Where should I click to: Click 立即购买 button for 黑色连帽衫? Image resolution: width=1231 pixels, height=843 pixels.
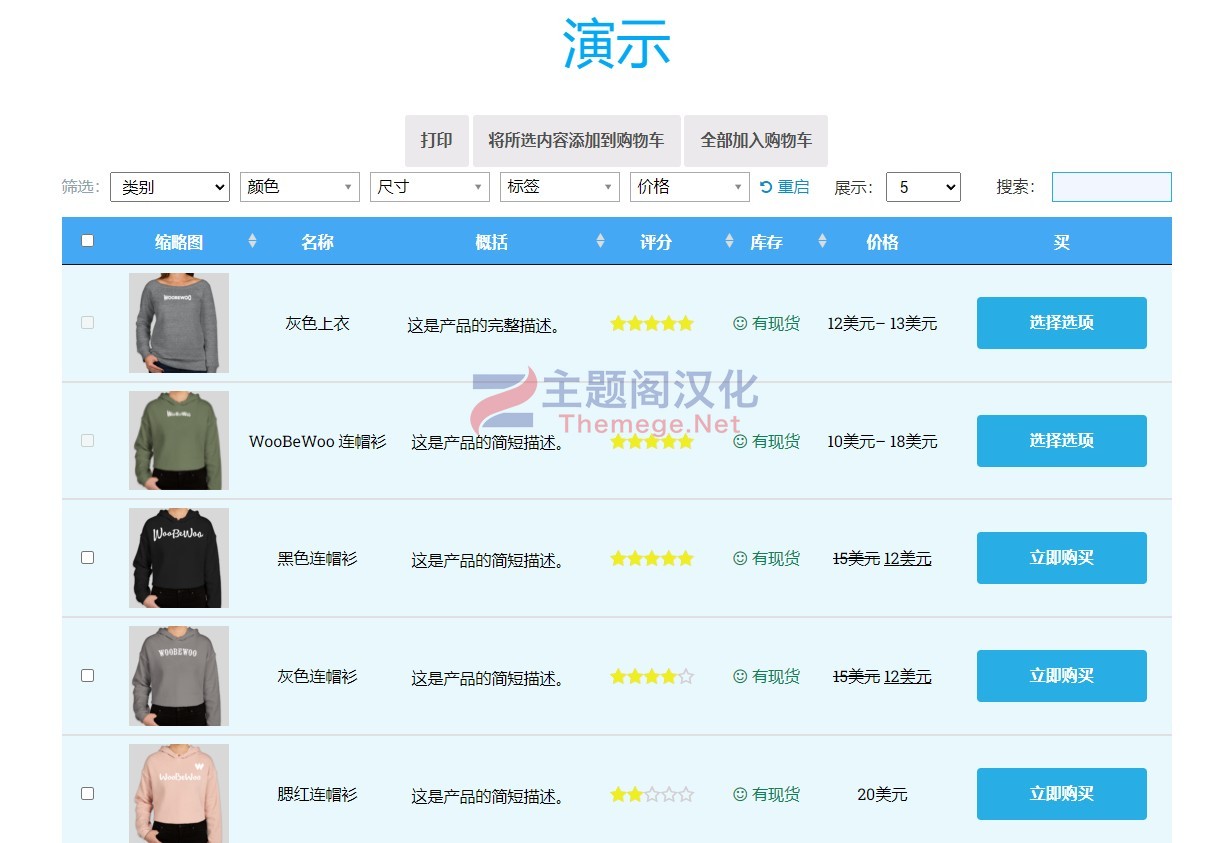[1062, 558]
